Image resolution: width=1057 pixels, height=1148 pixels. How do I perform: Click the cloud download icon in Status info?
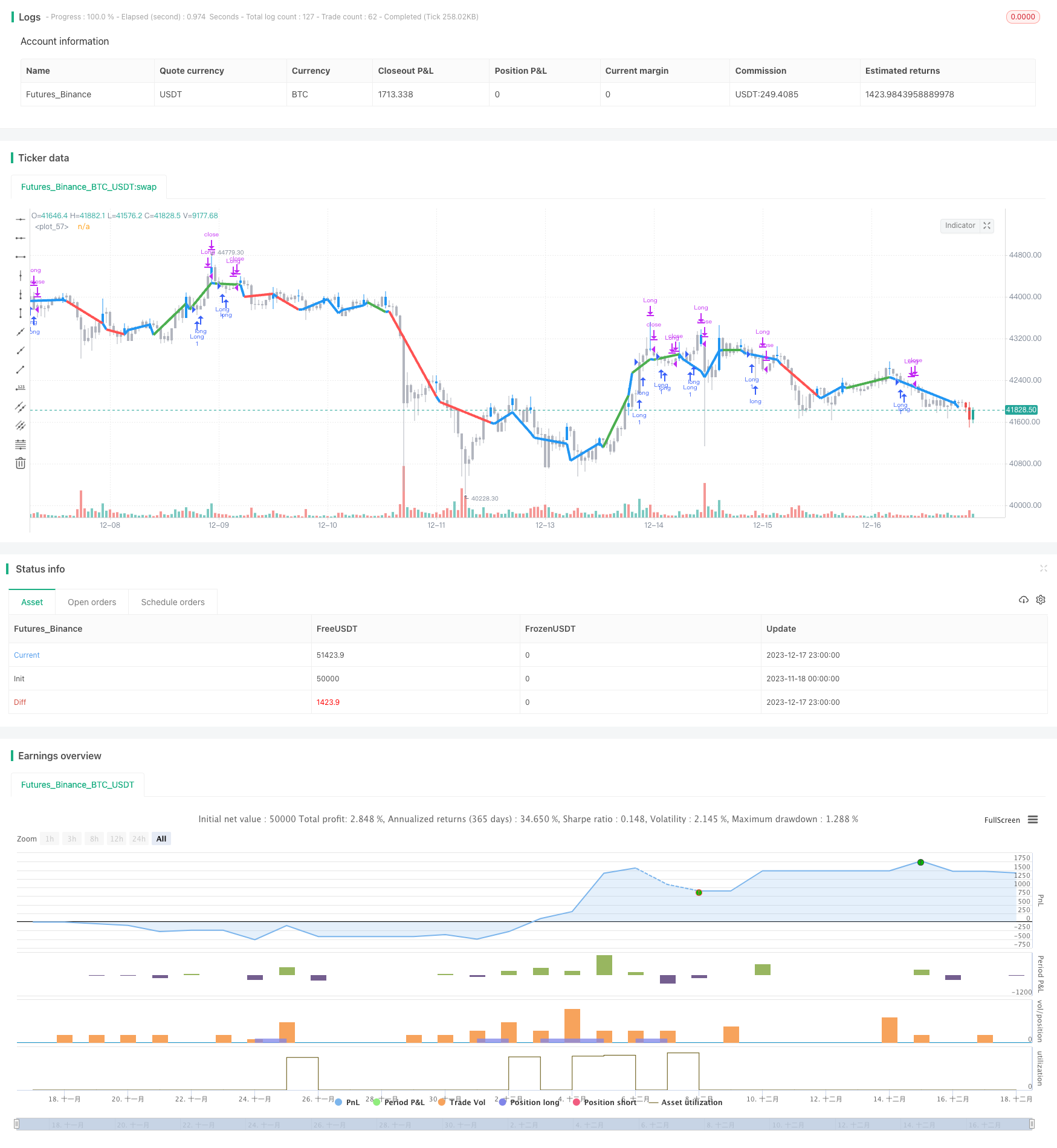pyautogui.click(x=1023, y=600)
